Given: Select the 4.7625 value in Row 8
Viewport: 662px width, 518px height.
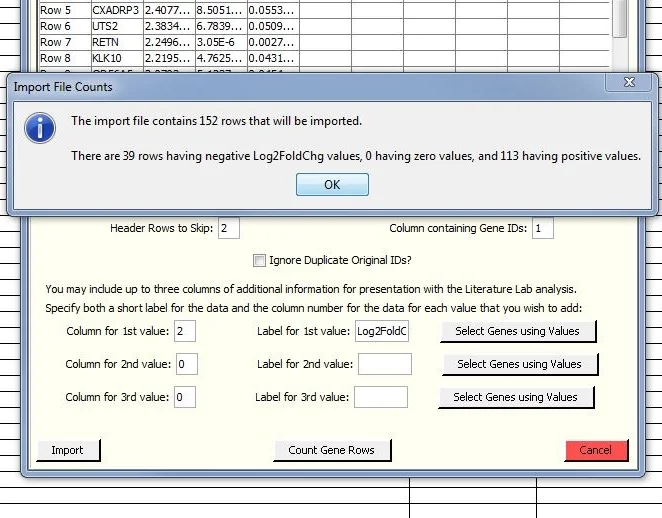Looking at the screenshot, I should [221, 58].
